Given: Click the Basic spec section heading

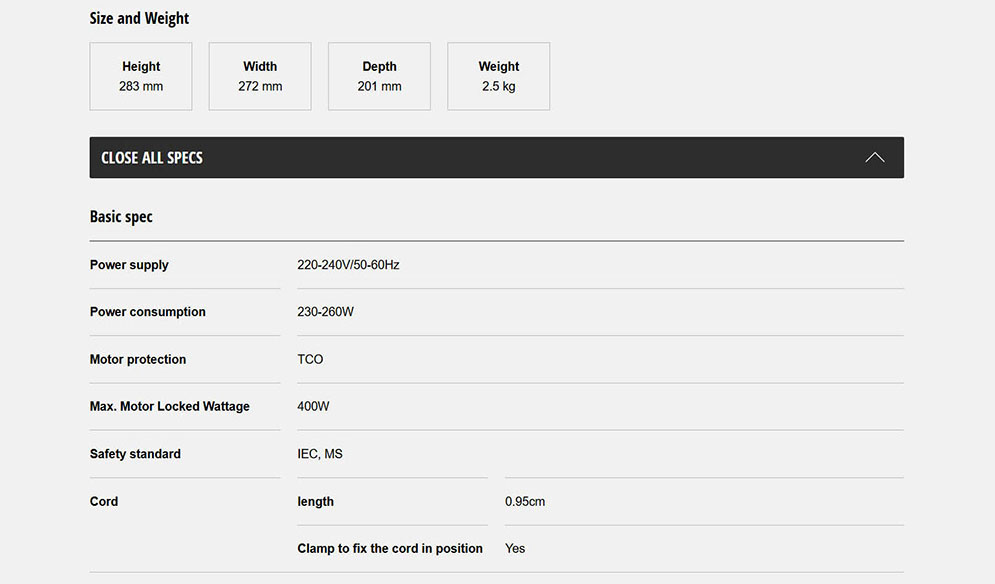Looking at the screenshot, I should [x=121, y=217].
